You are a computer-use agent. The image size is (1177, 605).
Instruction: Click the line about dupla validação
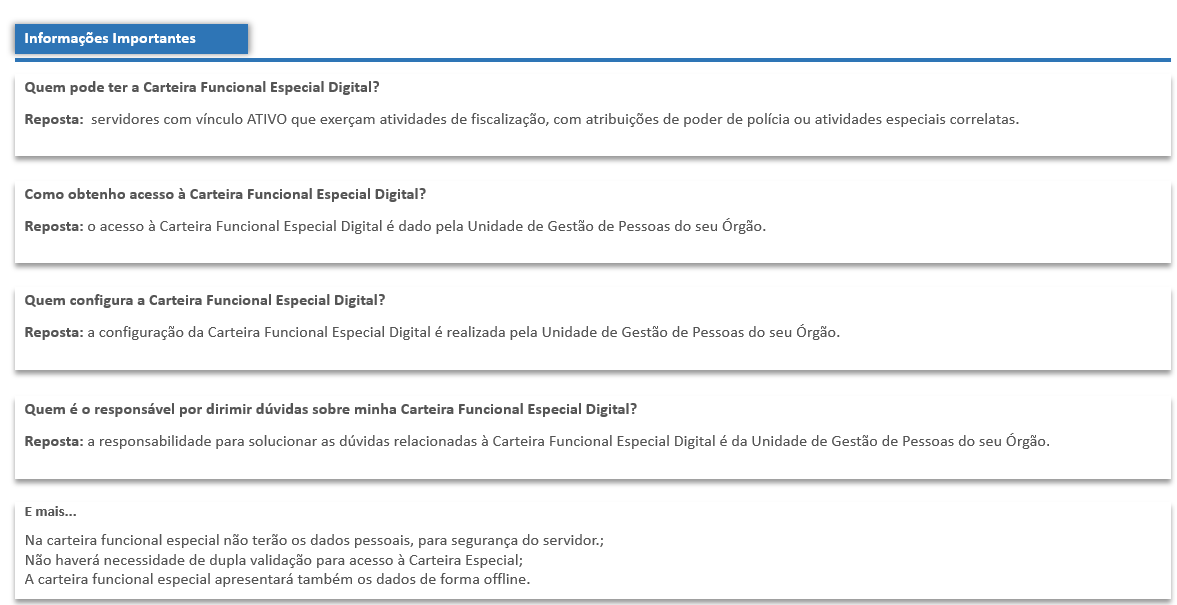click(273, 560)
